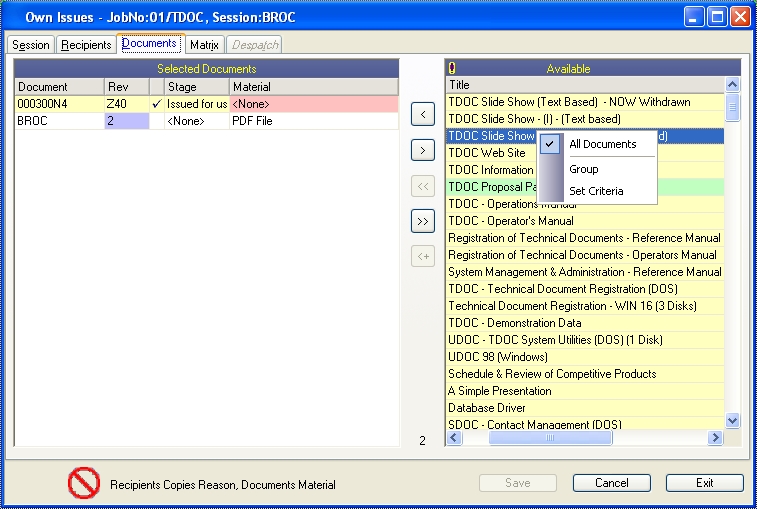
Task: Click the Stage column header
Action: [196, 87]
